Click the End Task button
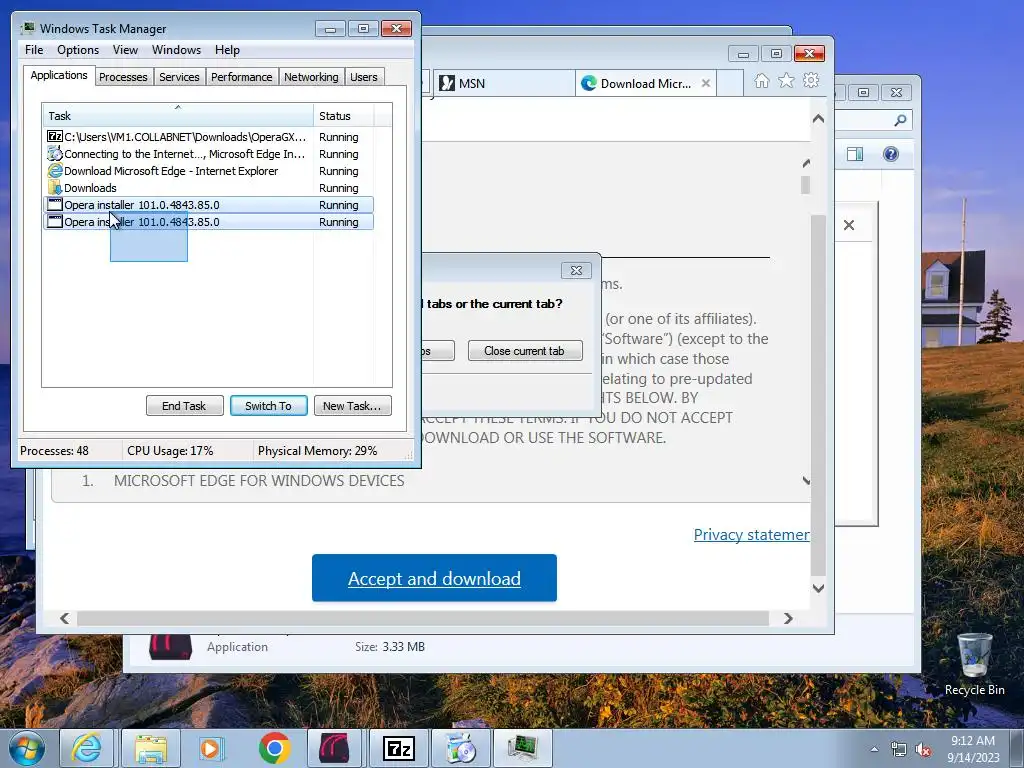1024x768 pixels. click(x=184, y=406)
